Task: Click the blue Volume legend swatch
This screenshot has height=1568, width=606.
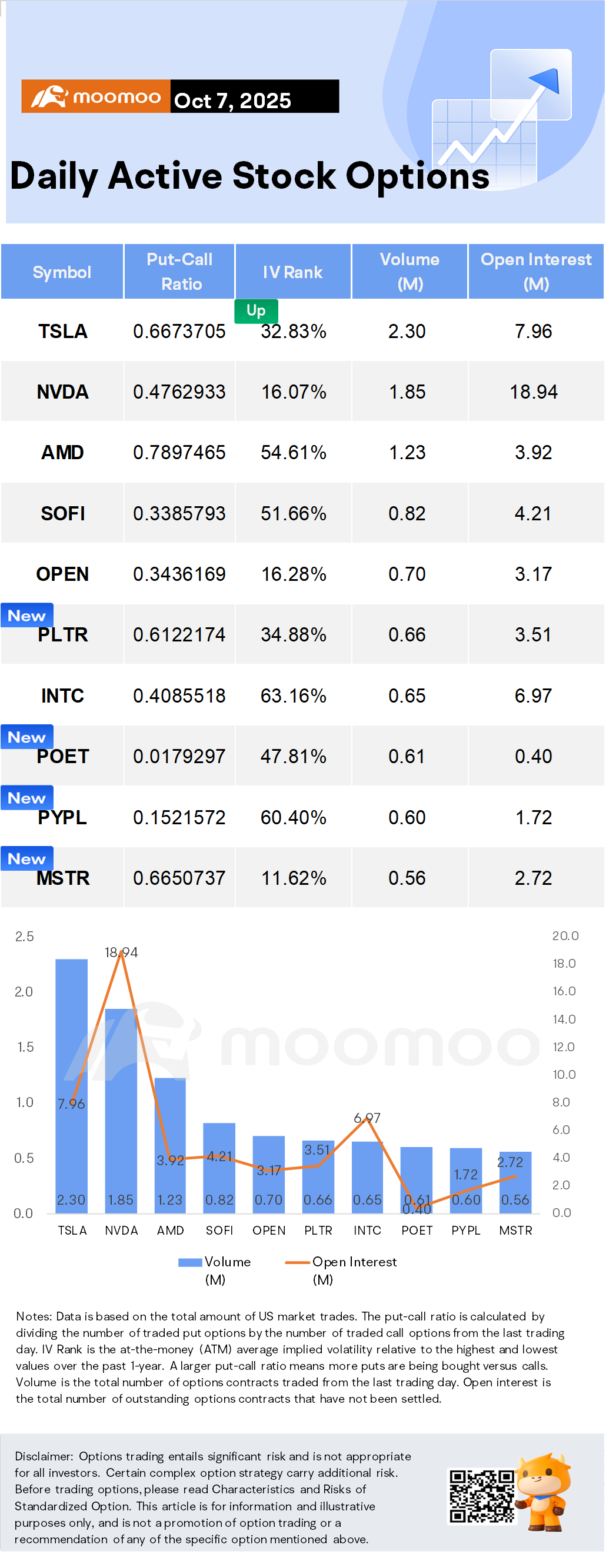Action: click(189, 1262)
